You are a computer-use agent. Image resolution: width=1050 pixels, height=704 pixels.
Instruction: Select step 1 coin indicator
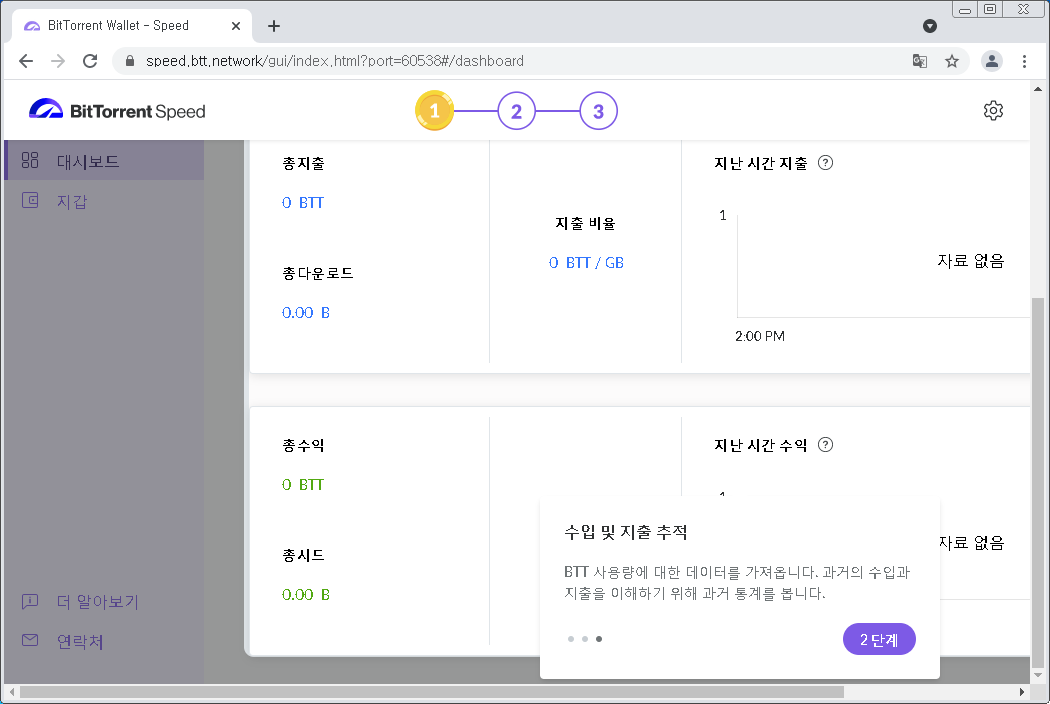coord(435,111)
